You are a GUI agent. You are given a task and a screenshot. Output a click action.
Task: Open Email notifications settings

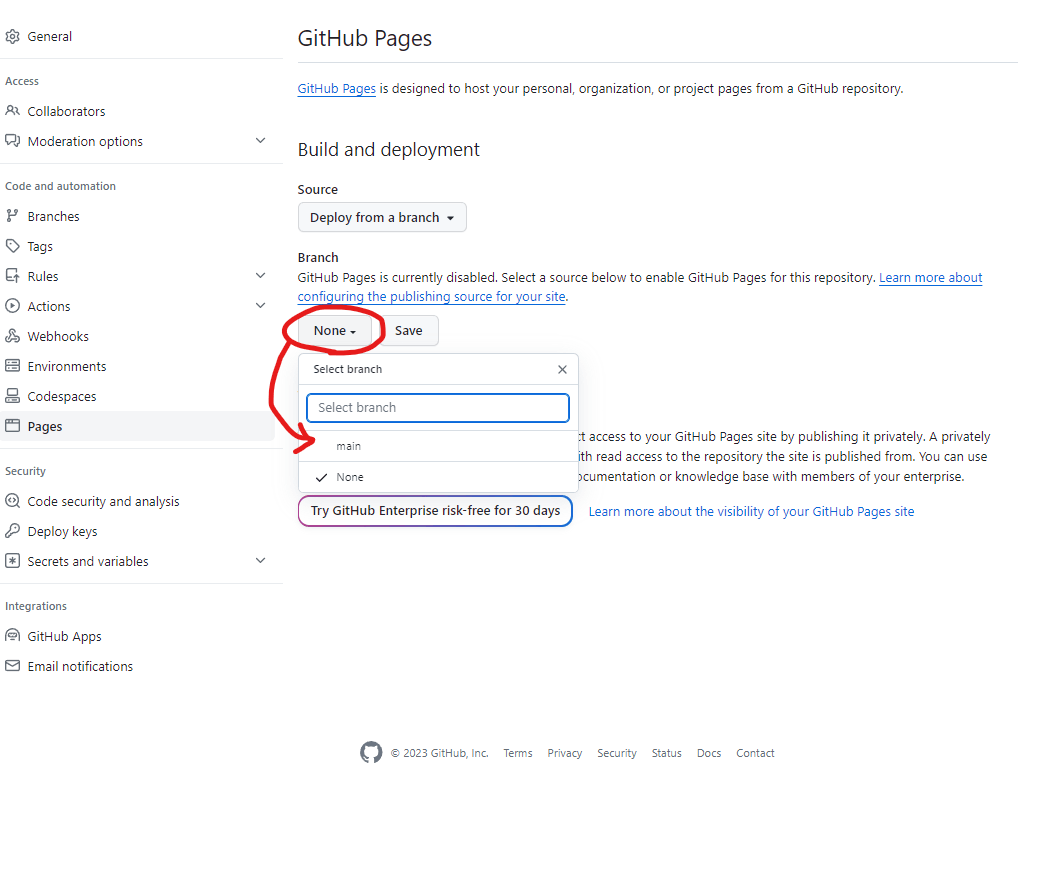pos(80,666)
